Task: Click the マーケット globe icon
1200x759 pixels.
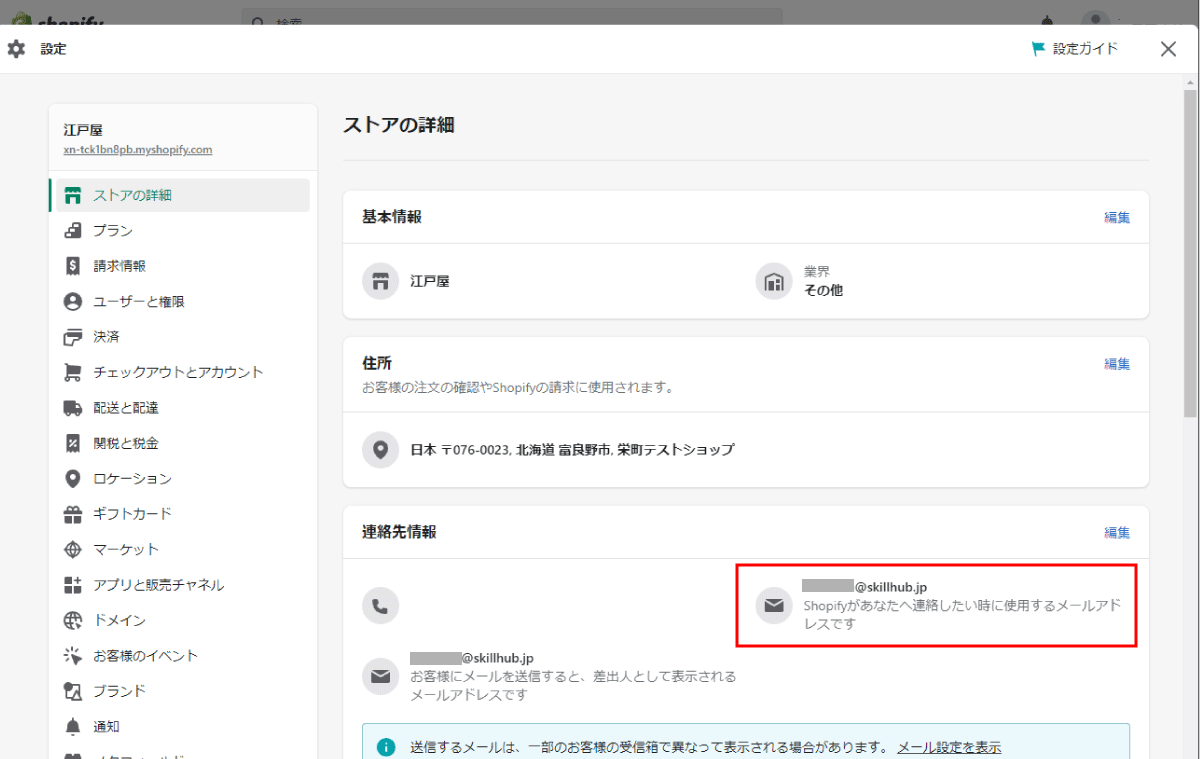Action: [x=73, y=550]
